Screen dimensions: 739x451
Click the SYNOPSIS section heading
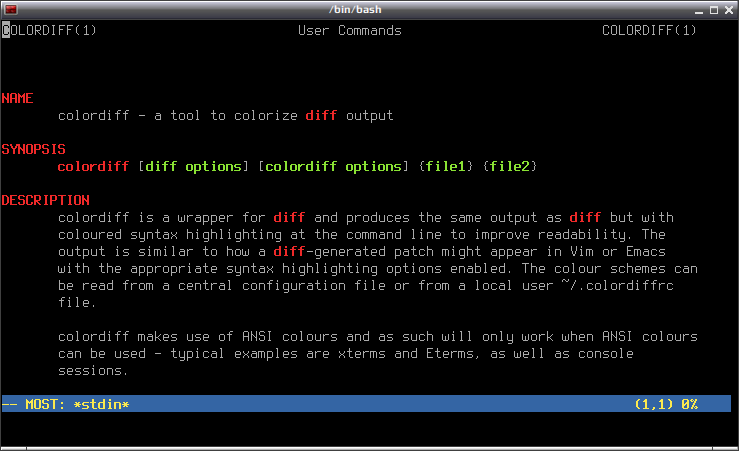click(33, 149)
